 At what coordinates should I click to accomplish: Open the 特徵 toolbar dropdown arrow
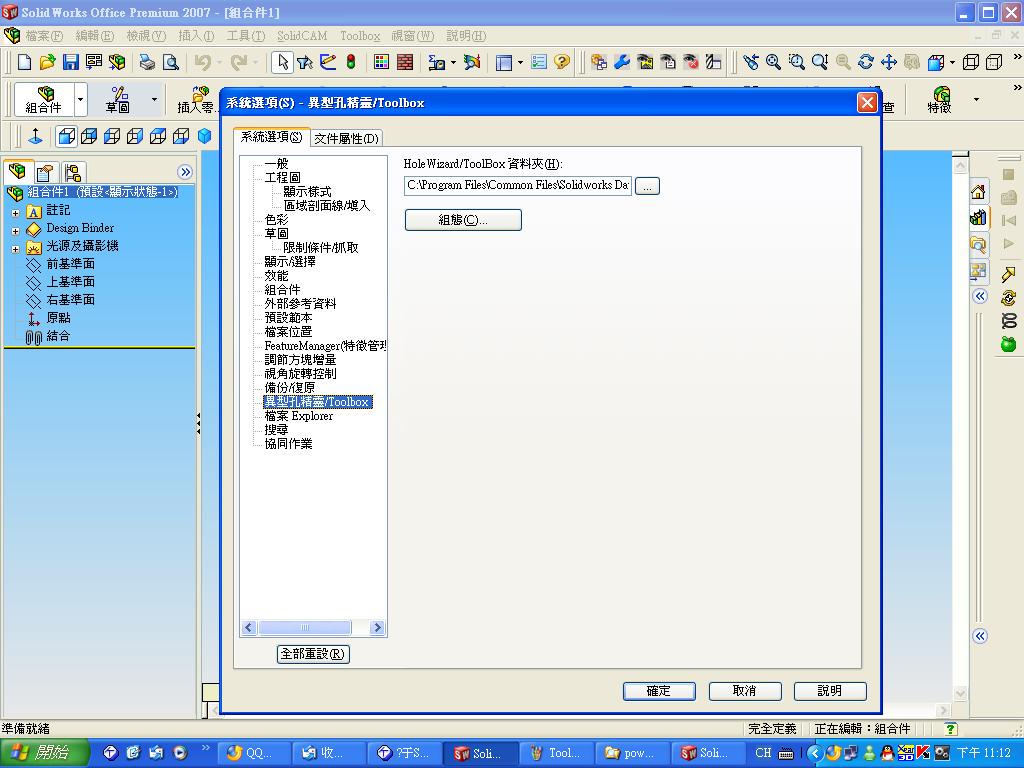pos(976,100)
